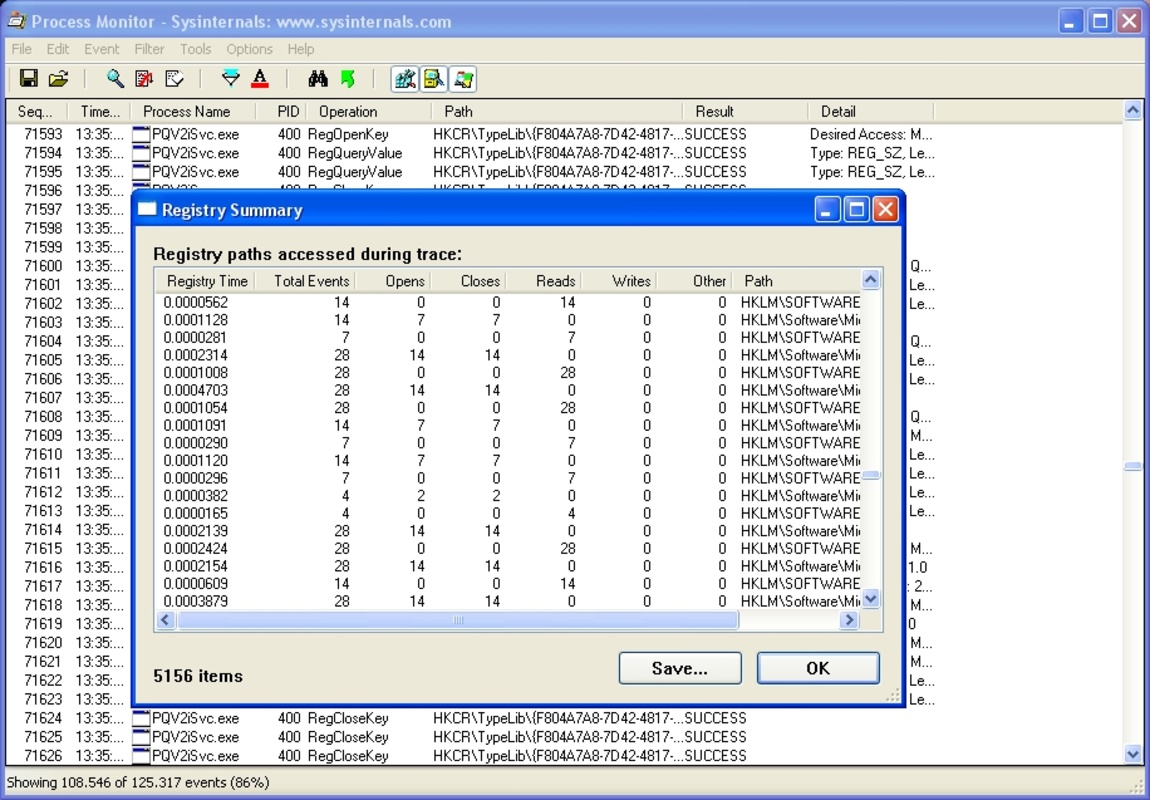Screen dimensions: 1150x800
Task: Toggle Show Process Activity toolbar button
Action: 462,79
